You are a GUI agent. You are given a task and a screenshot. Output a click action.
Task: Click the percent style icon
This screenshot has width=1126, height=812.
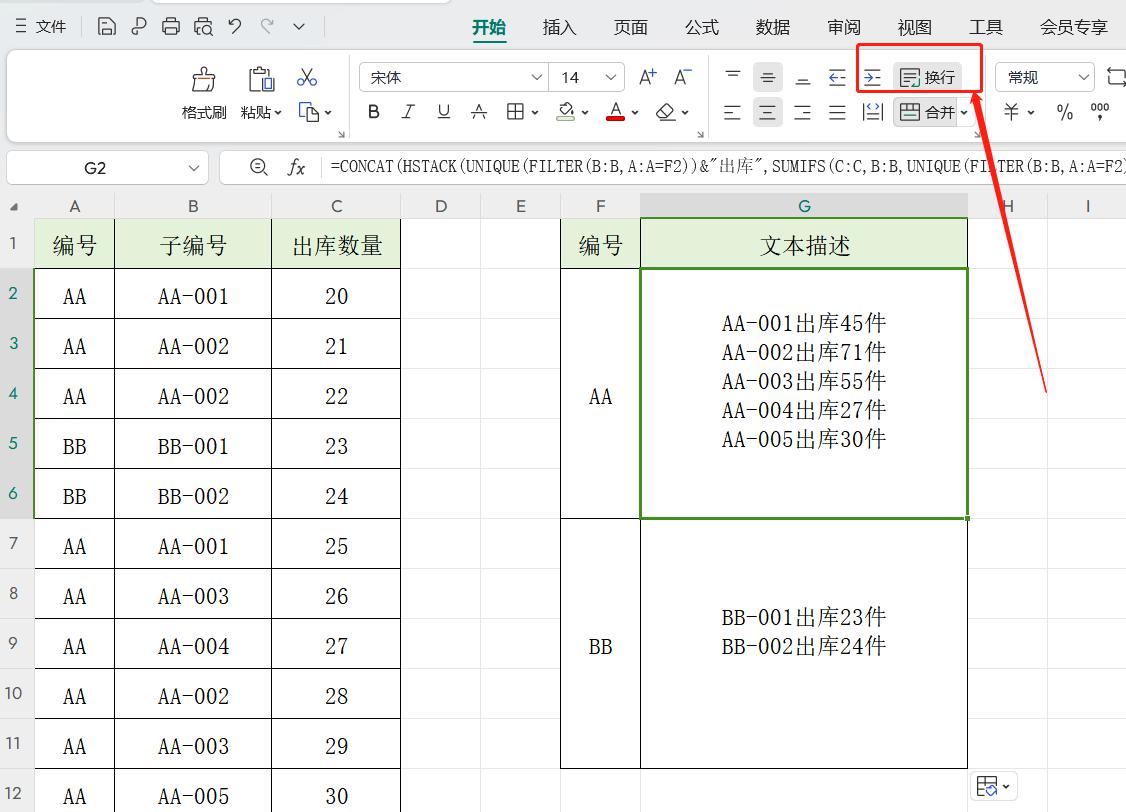tap(1064, 111)
